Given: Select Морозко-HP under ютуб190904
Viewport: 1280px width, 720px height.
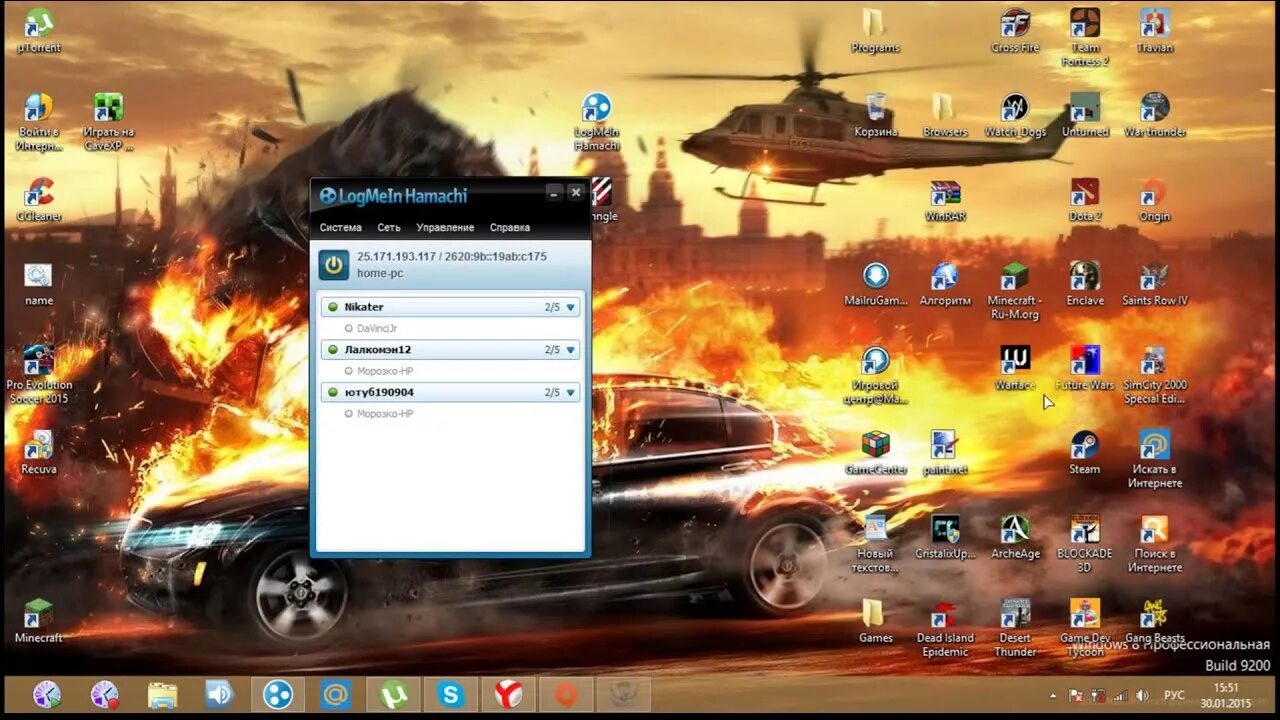Looking at the screenshot, I should tap(385, 414).
